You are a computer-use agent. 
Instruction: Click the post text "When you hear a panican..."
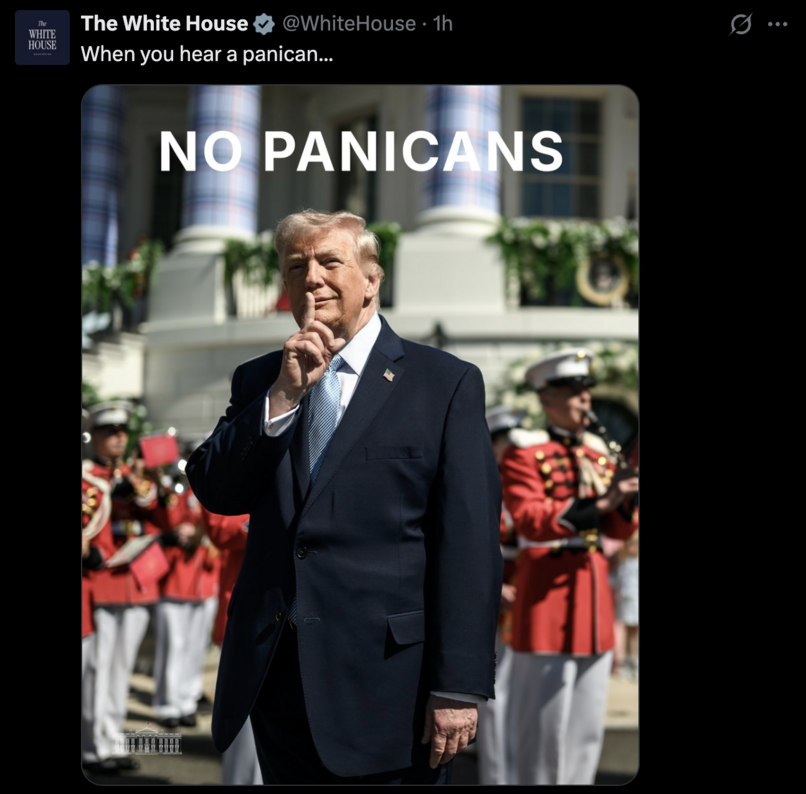pyautogui.click(x=207, y=54)
